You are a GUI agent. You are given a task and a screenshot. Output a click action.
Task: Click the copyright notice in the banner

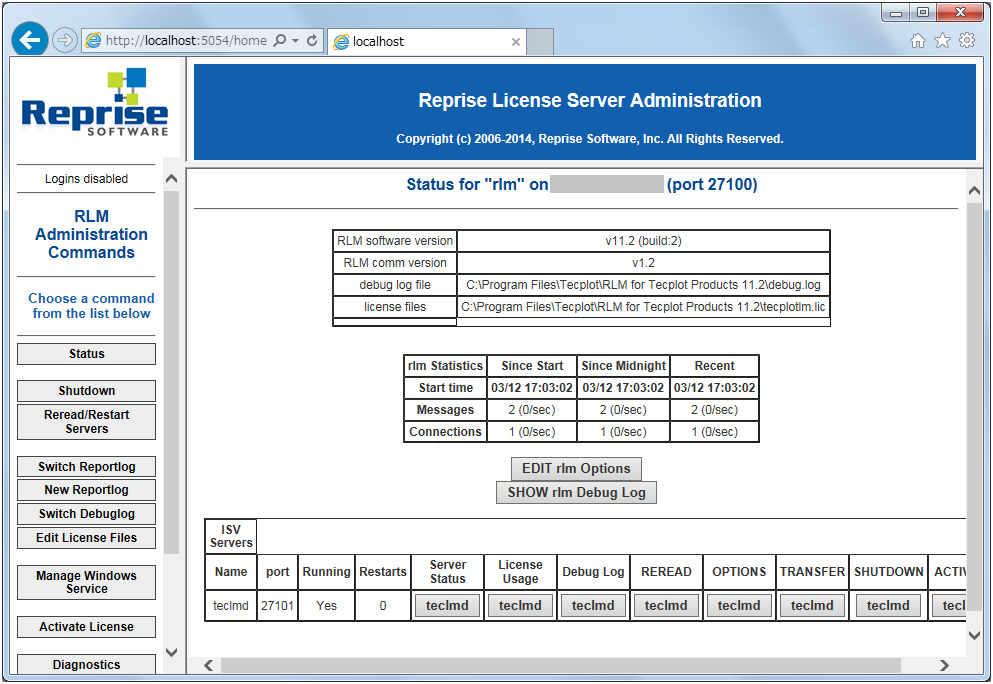tap(590, 139)
